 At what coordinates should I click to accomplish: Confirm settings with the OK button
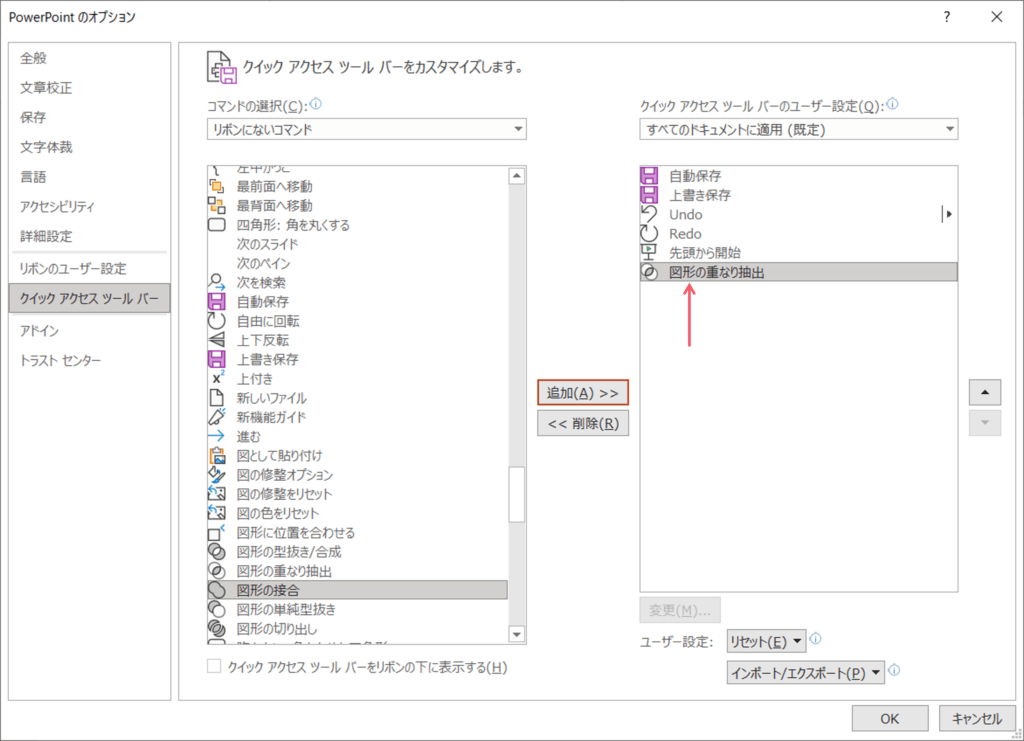[x=889, y=718]
